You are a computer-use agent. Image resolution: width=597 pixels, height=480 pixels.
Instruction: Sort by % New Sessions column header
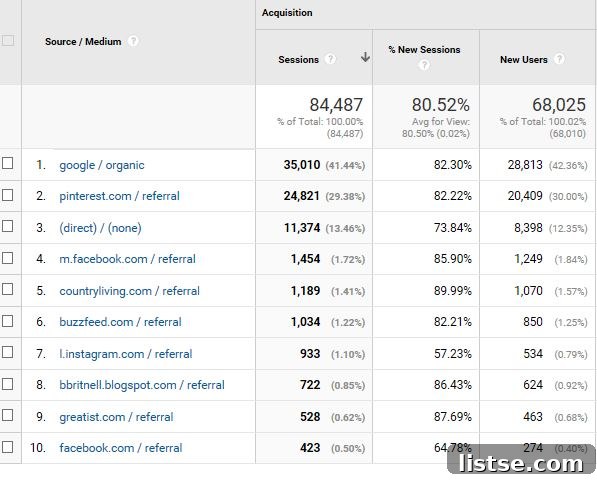pos(424,49)
